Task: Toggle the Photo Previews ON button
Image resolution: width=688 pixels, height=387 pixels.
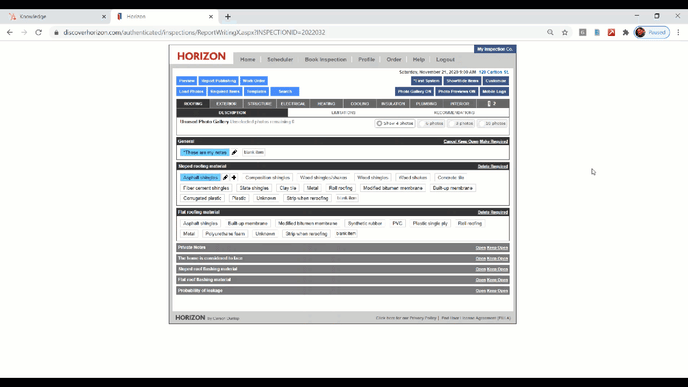Action: click(x=457, y=91)
